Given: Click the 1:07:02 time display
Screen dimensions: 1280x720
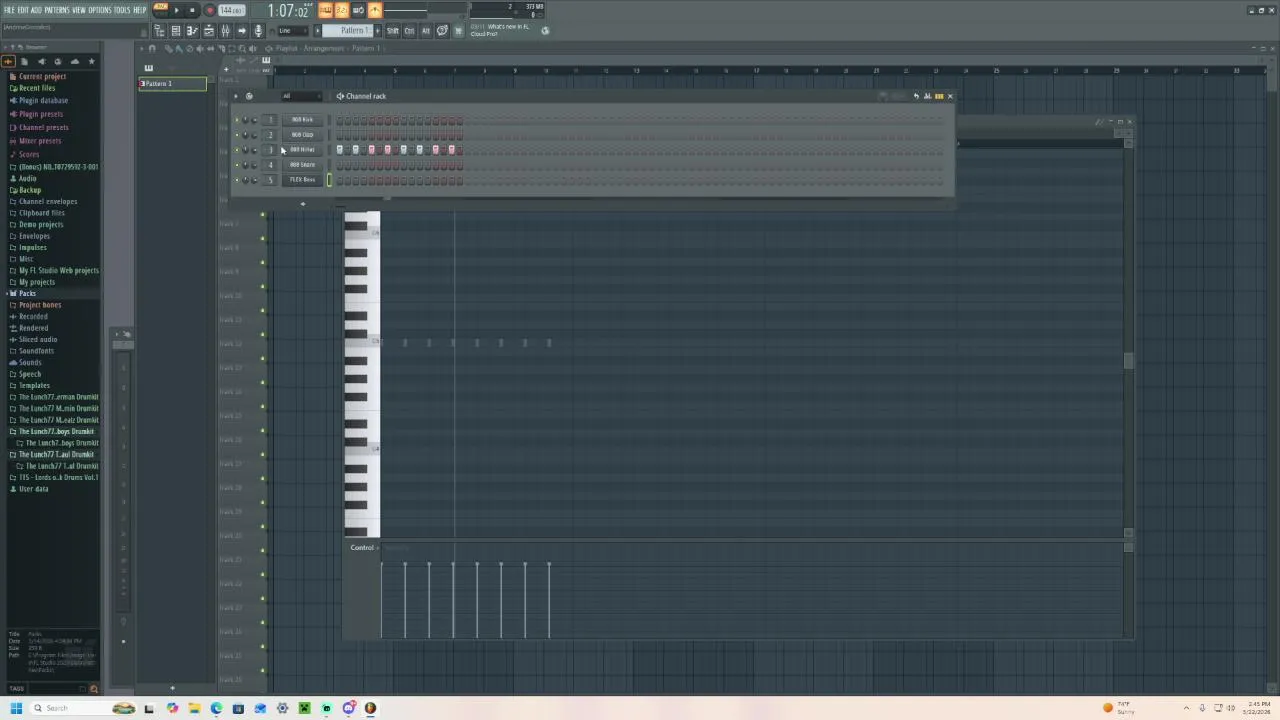Looking at the screenshot, I should (x=288, y=11).
